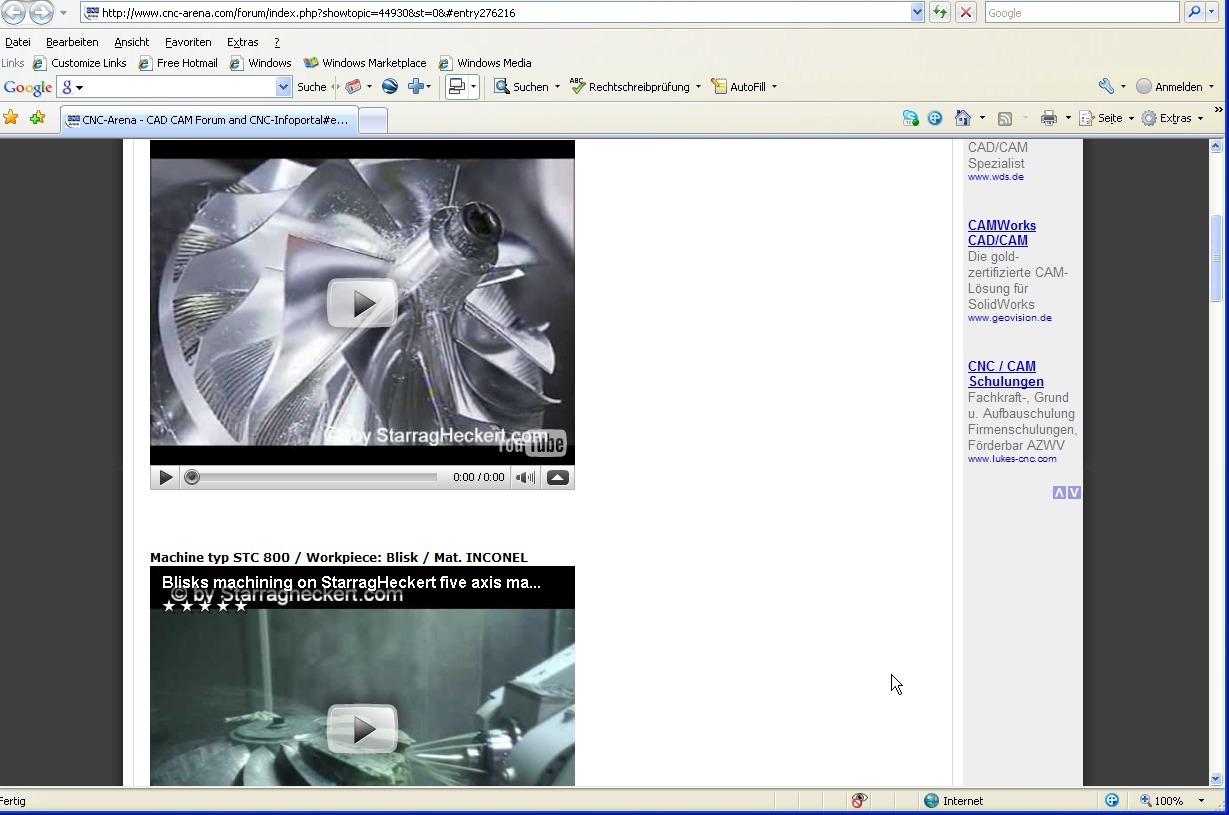
Task: Expand the toolbar overflow chevron
Action: (x=1218, y=110)
